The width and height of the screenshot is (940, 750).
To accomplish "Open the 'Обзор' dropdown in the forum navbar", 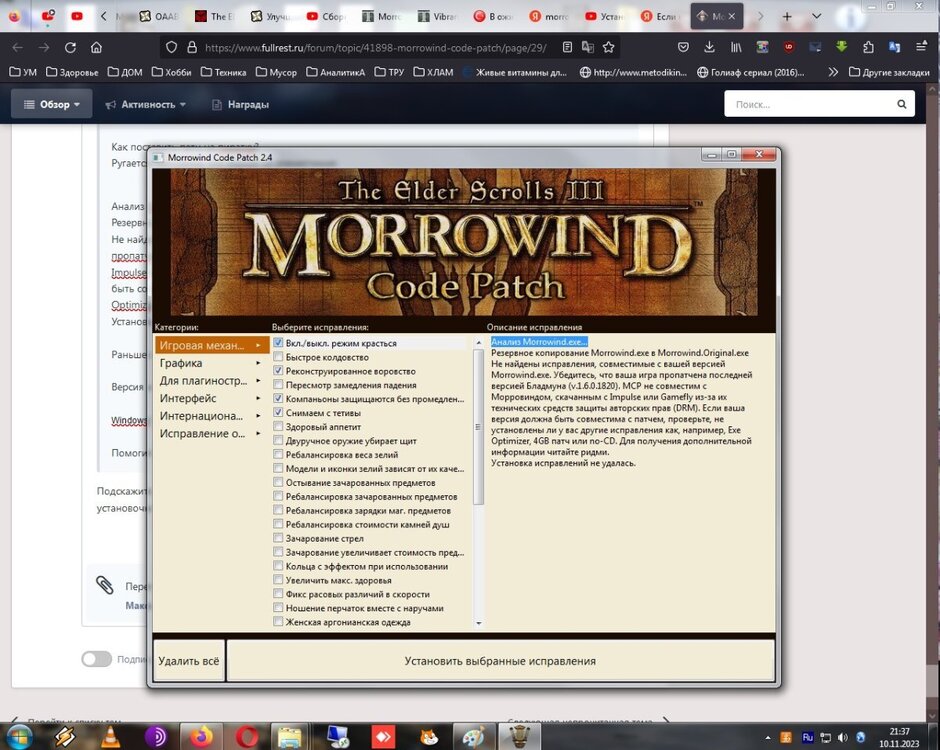I will tap(52, 104).
